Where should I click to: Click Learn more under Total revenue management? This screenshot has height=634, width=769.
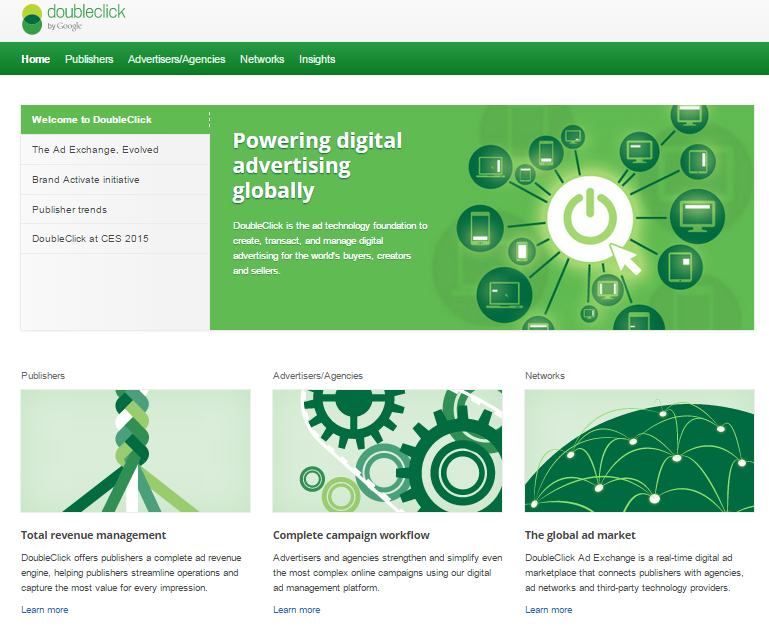pyautogui.click(x=45, y=609)
